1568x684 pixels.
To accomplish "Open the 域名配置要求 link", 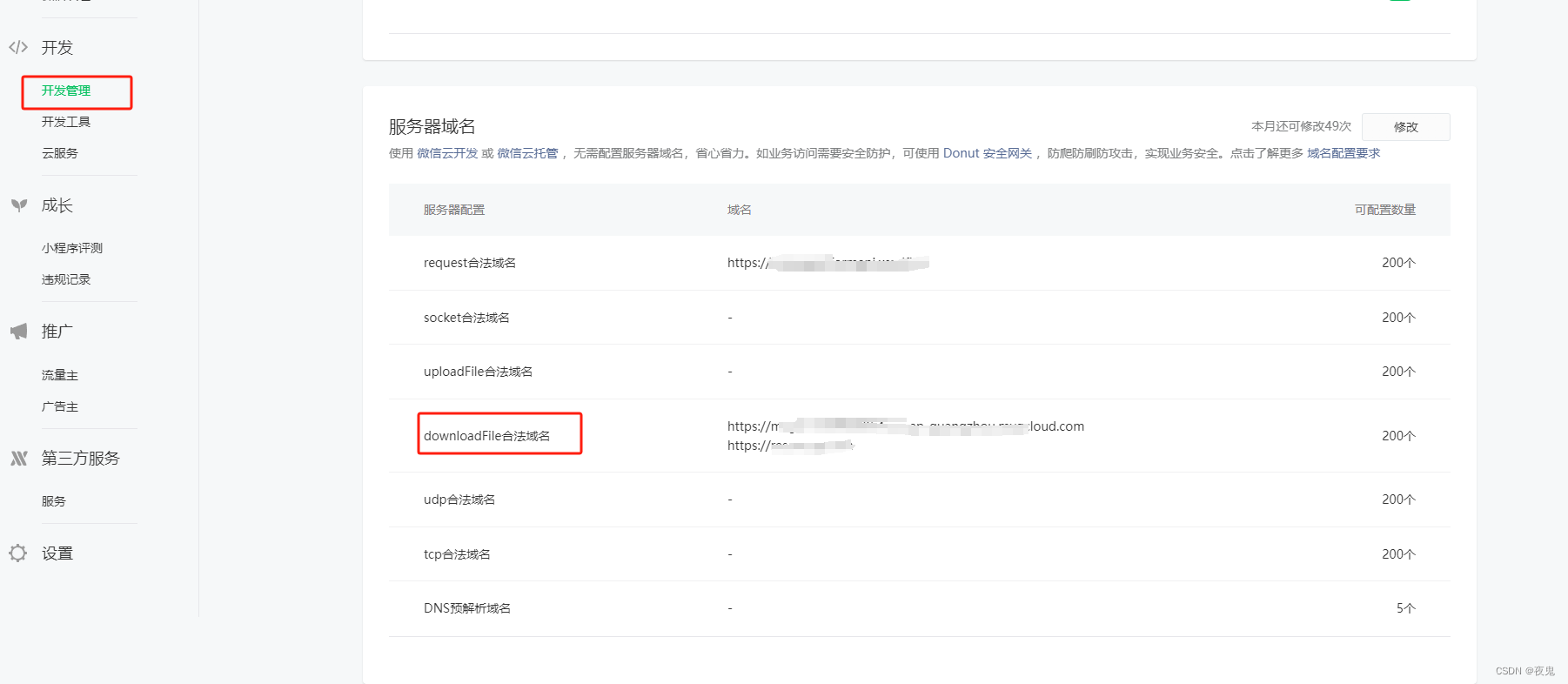I will (1344, 153).
